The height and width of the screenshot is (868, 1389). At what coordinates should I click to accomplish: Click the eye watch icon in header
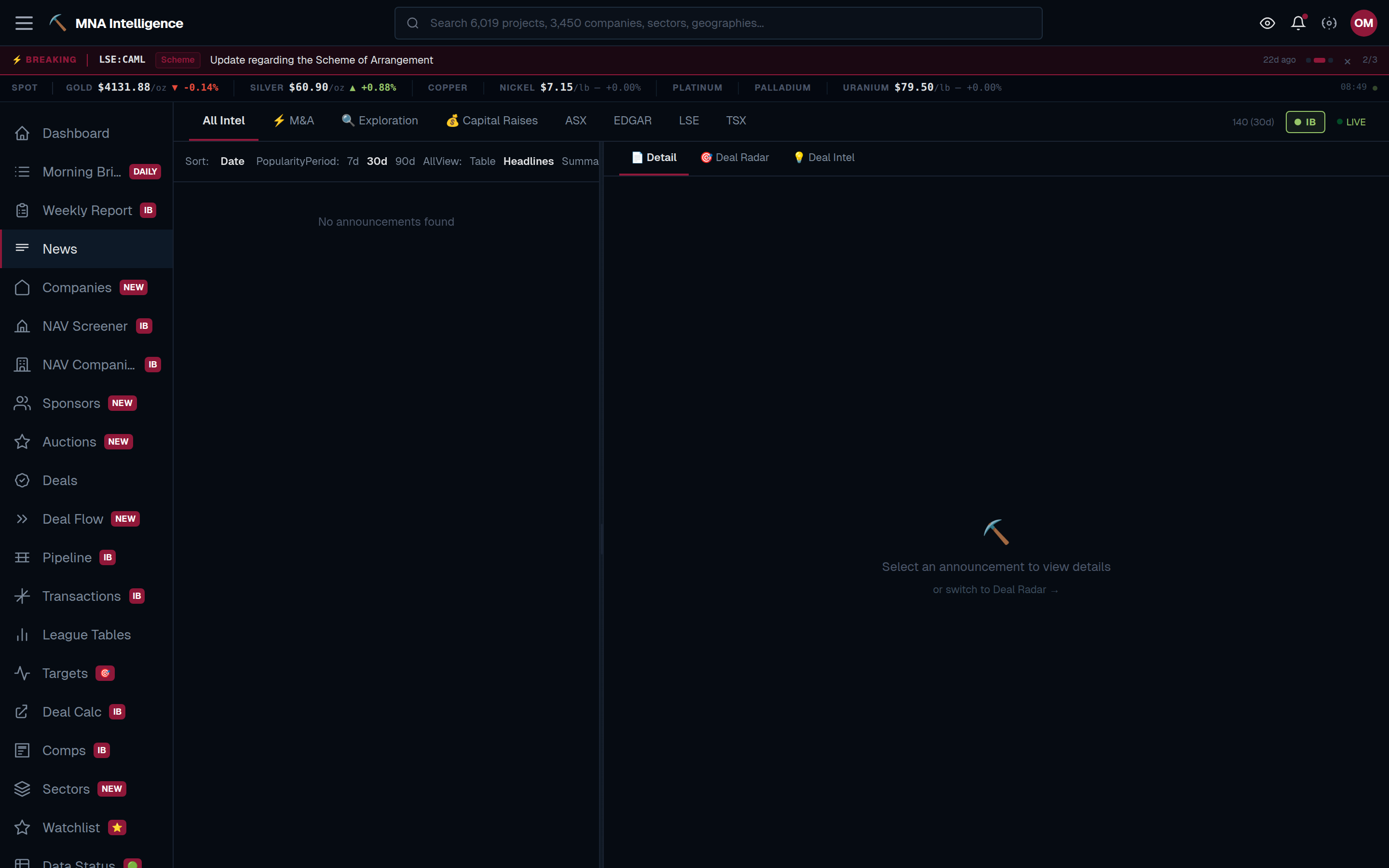coord(1267,23)
